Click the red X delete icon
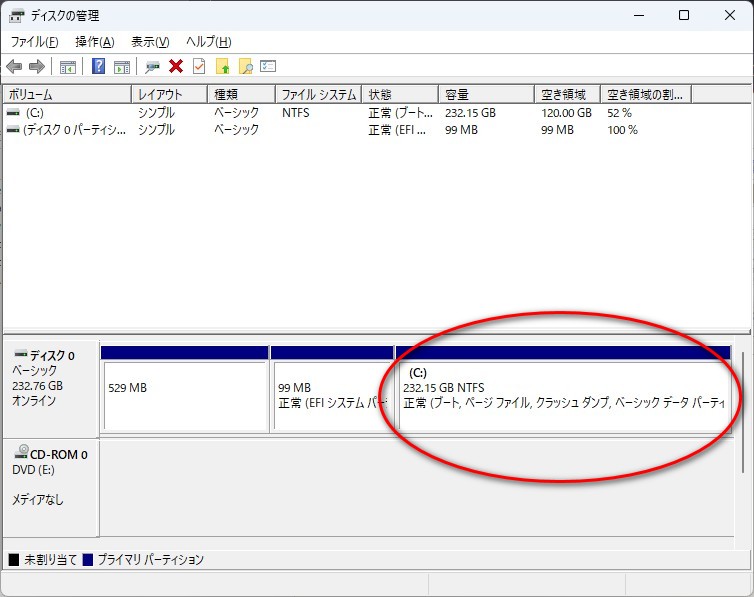Viewport: 754px width, 597px height. click(x=176, y=66)
